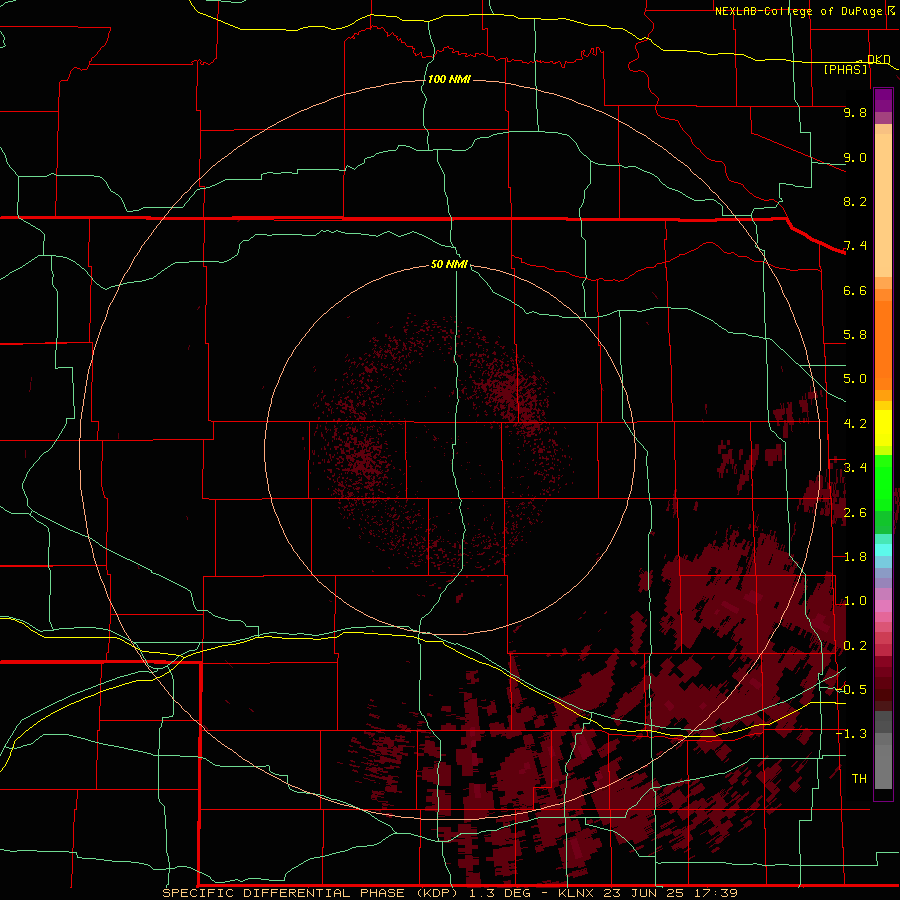Click the 6.6 legend value

[855, 290]
